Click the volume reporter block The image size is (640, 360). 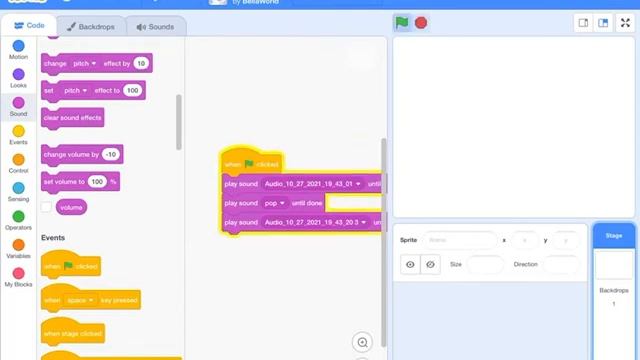71,207
